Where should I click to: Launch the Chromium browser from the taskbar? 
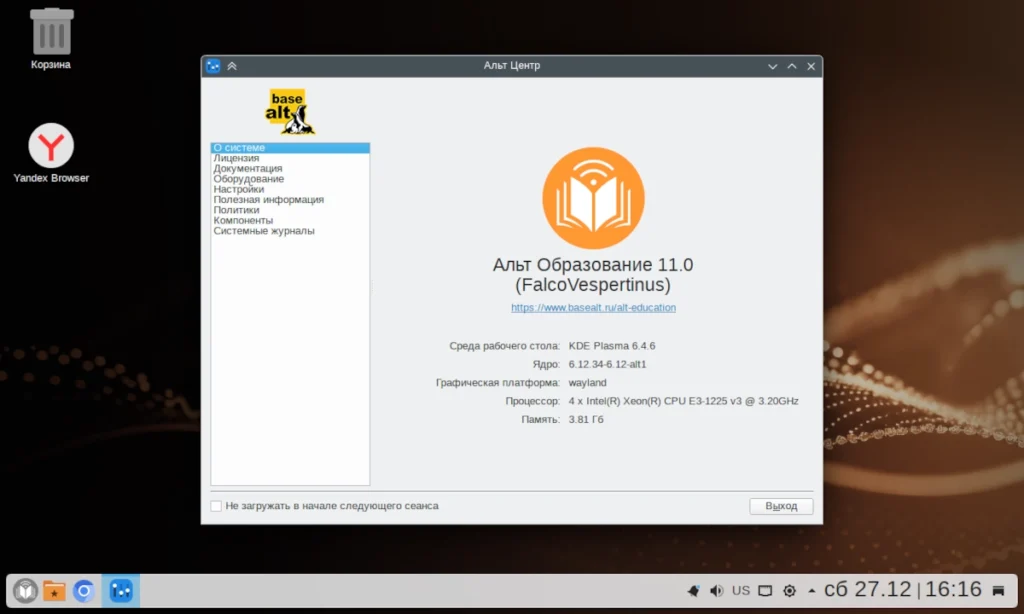(x=84, y=591)
